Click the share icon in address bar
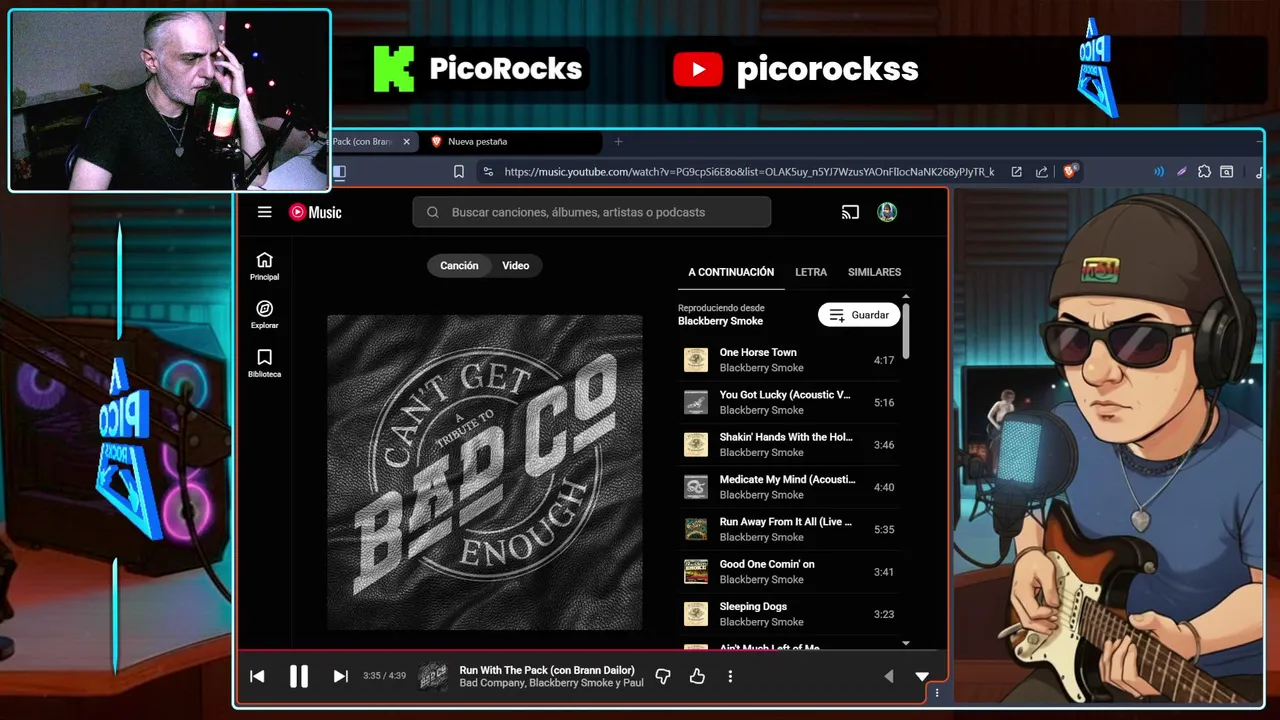 tap(1042, 172)
